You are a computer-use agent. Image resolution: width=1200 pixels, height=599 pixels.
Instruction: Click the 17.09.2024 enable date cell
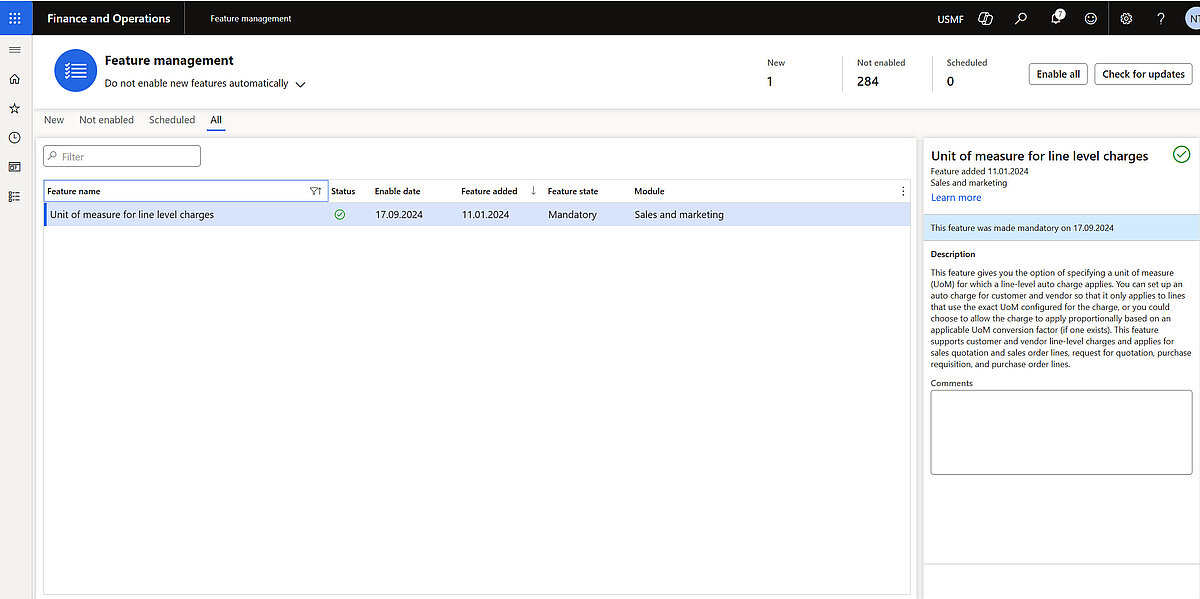[399, 214]
